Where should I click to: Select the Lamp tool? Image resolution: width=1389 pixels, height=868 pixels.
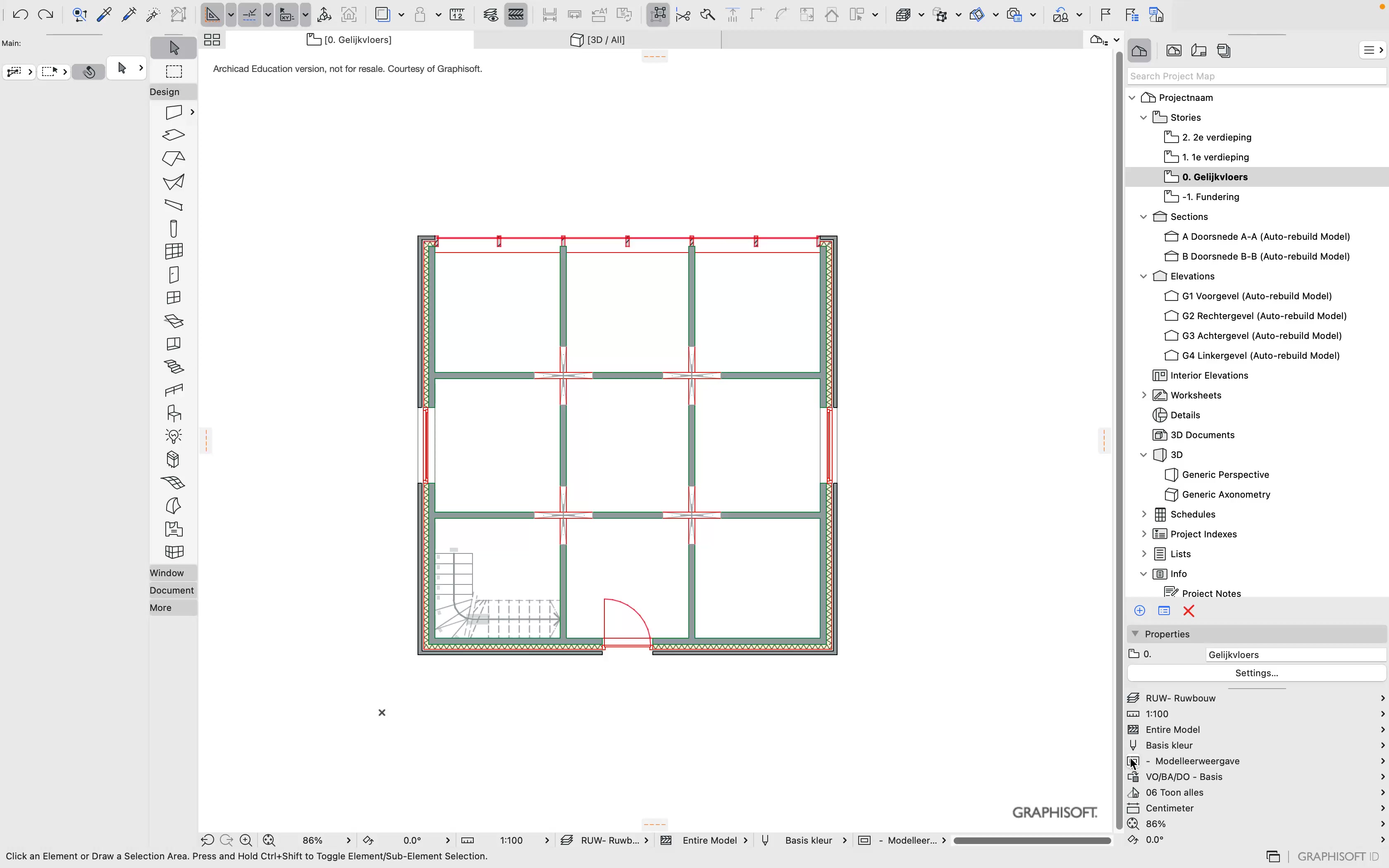173,436
